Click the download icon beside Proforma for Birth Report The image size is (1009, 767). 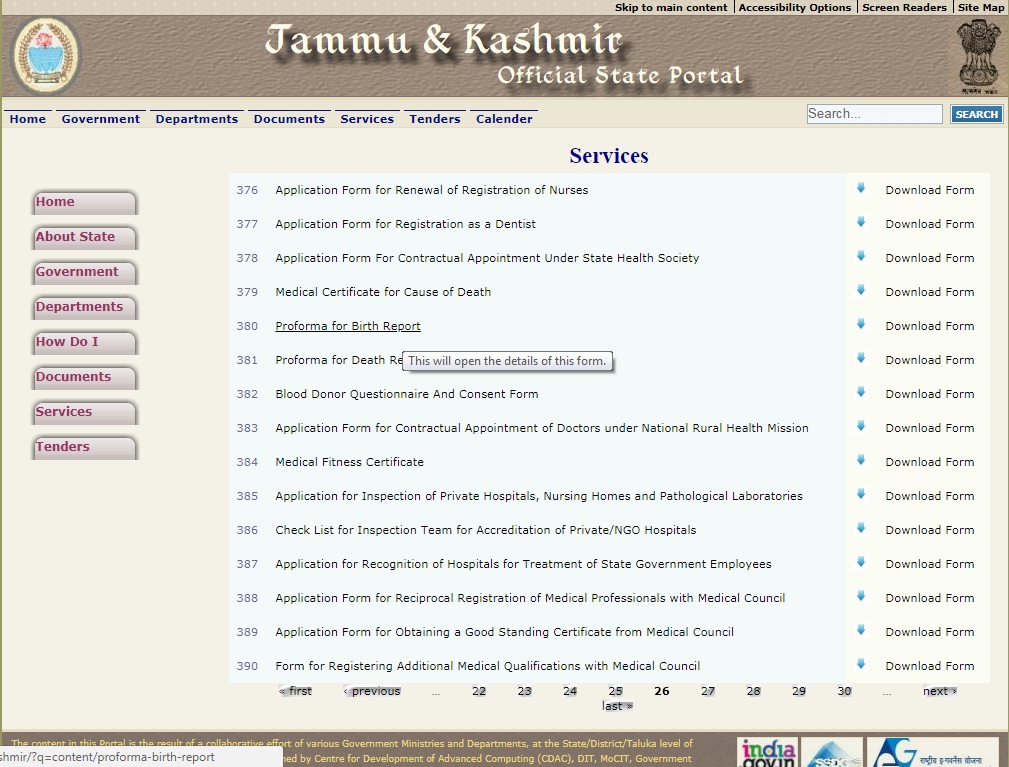click(861, 326)
